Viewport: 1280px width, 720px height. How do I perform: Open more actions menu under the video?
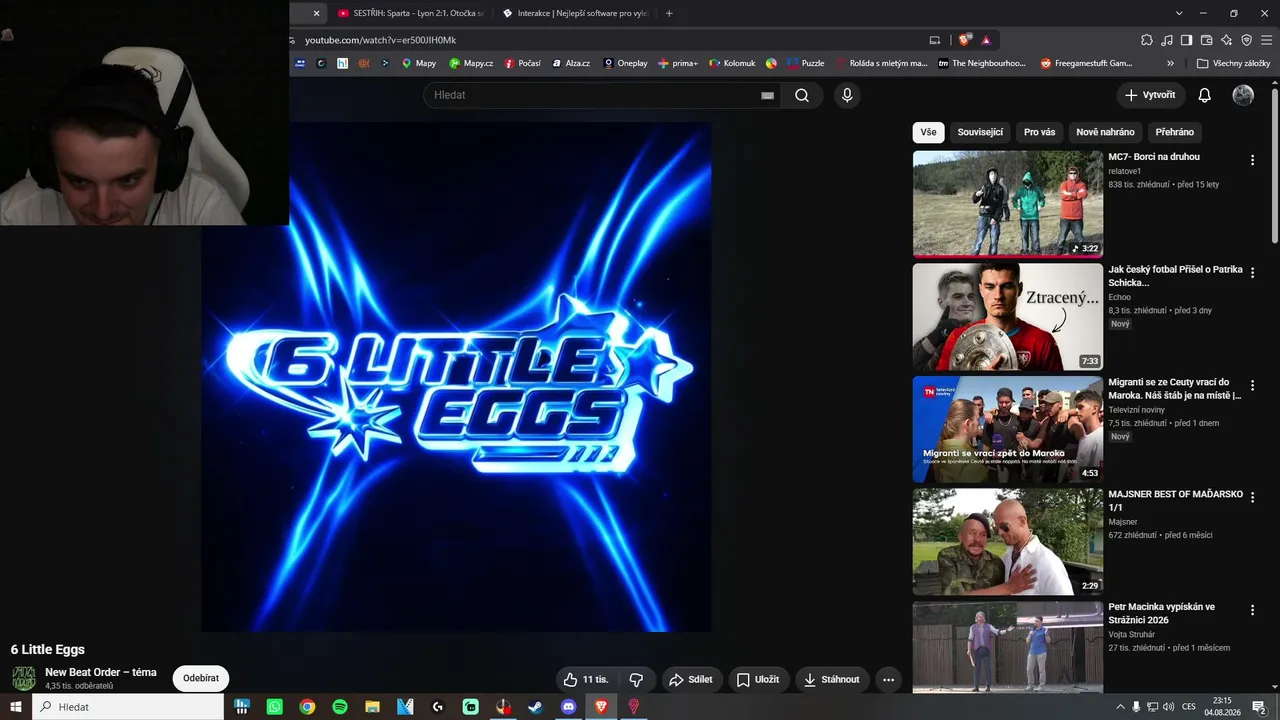pyautogui.click(x=888, y=680)
